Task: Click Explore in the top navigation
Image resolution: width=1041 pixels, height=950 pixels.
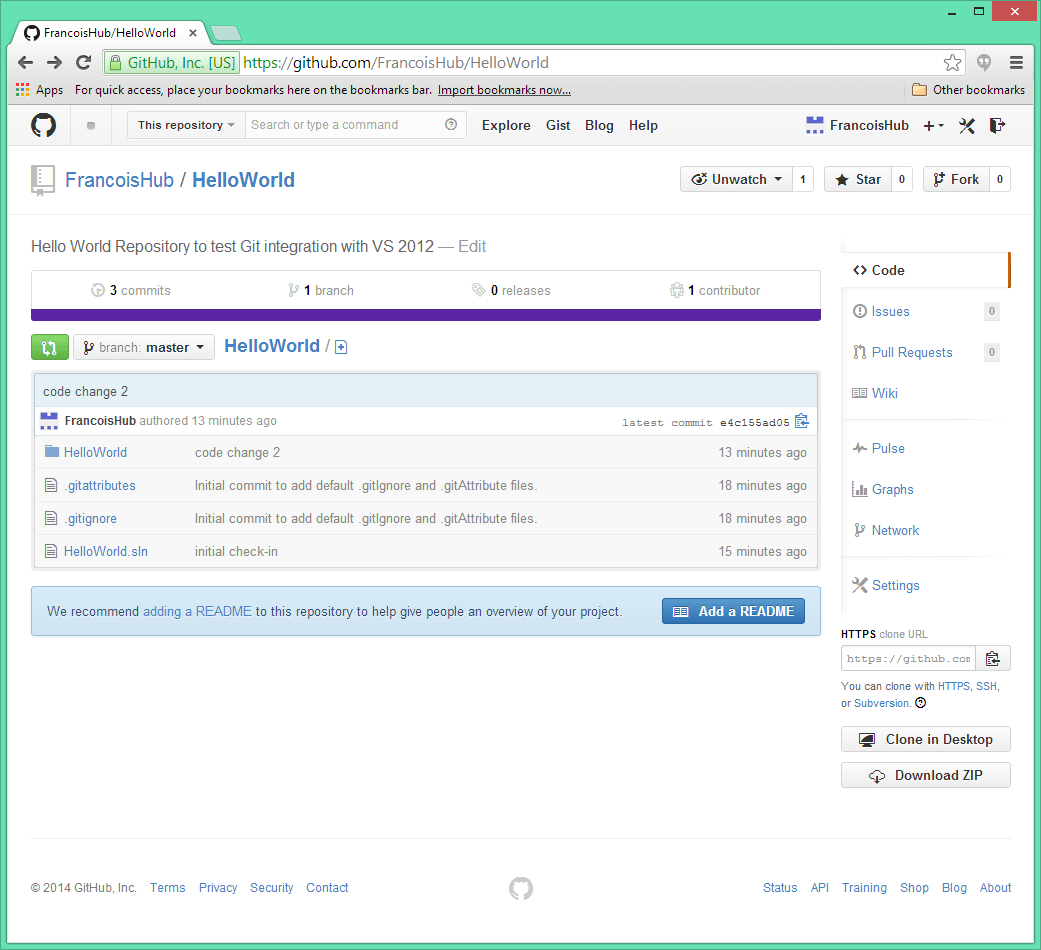Action: pos(506,125)
